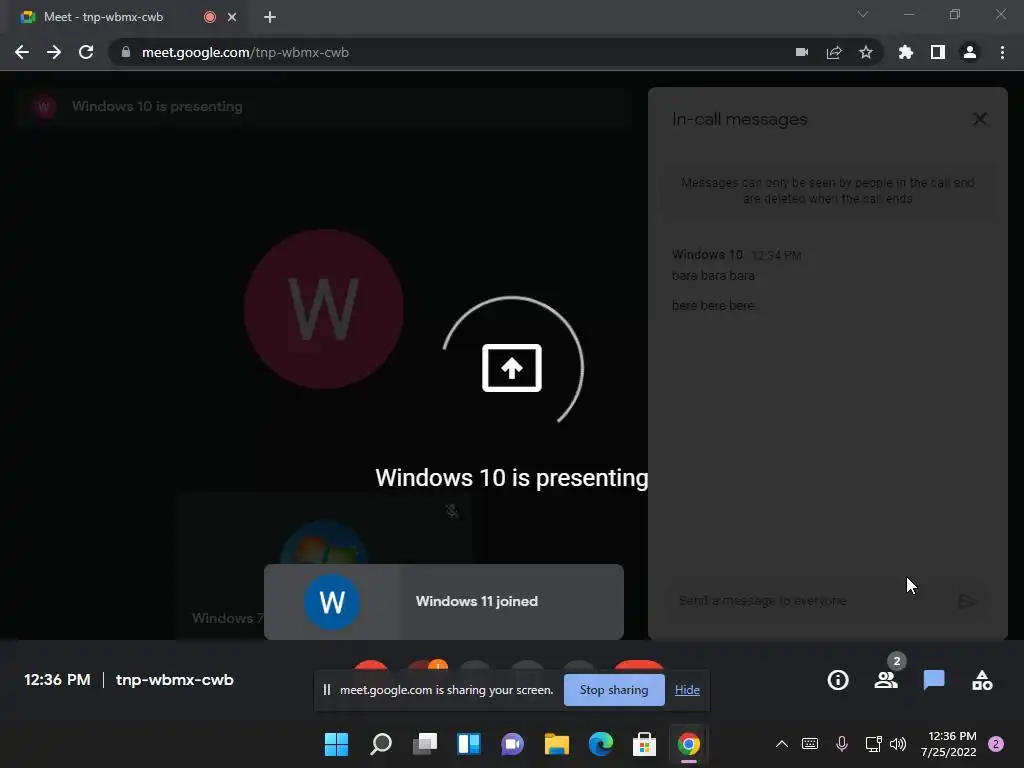Screen dimensions: 1024x768
Task: Click the send message arrow icon
Action: pyautogui.click(x=967, y=601)
